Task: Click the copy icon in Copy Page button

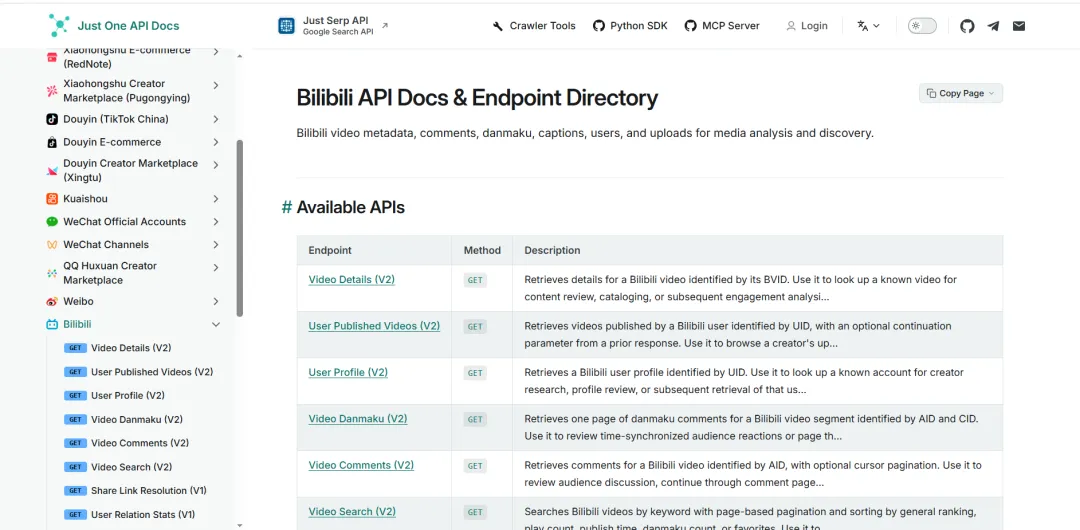Action: click(x=931, y=93)
